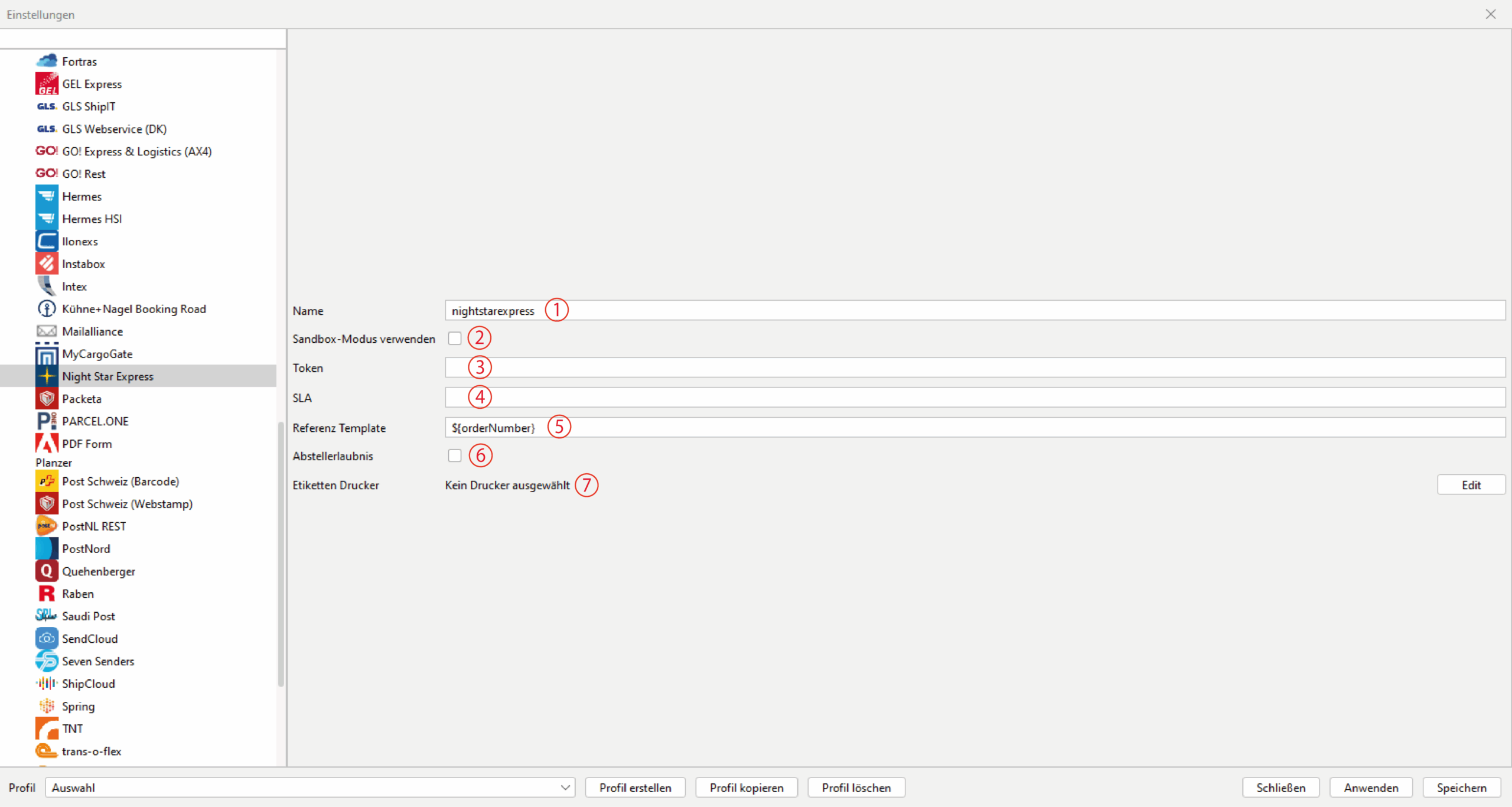This screenshot has width=1512, height=807.
Task: Open the Profil Auswahl dropdown
Action: [310, 788]
